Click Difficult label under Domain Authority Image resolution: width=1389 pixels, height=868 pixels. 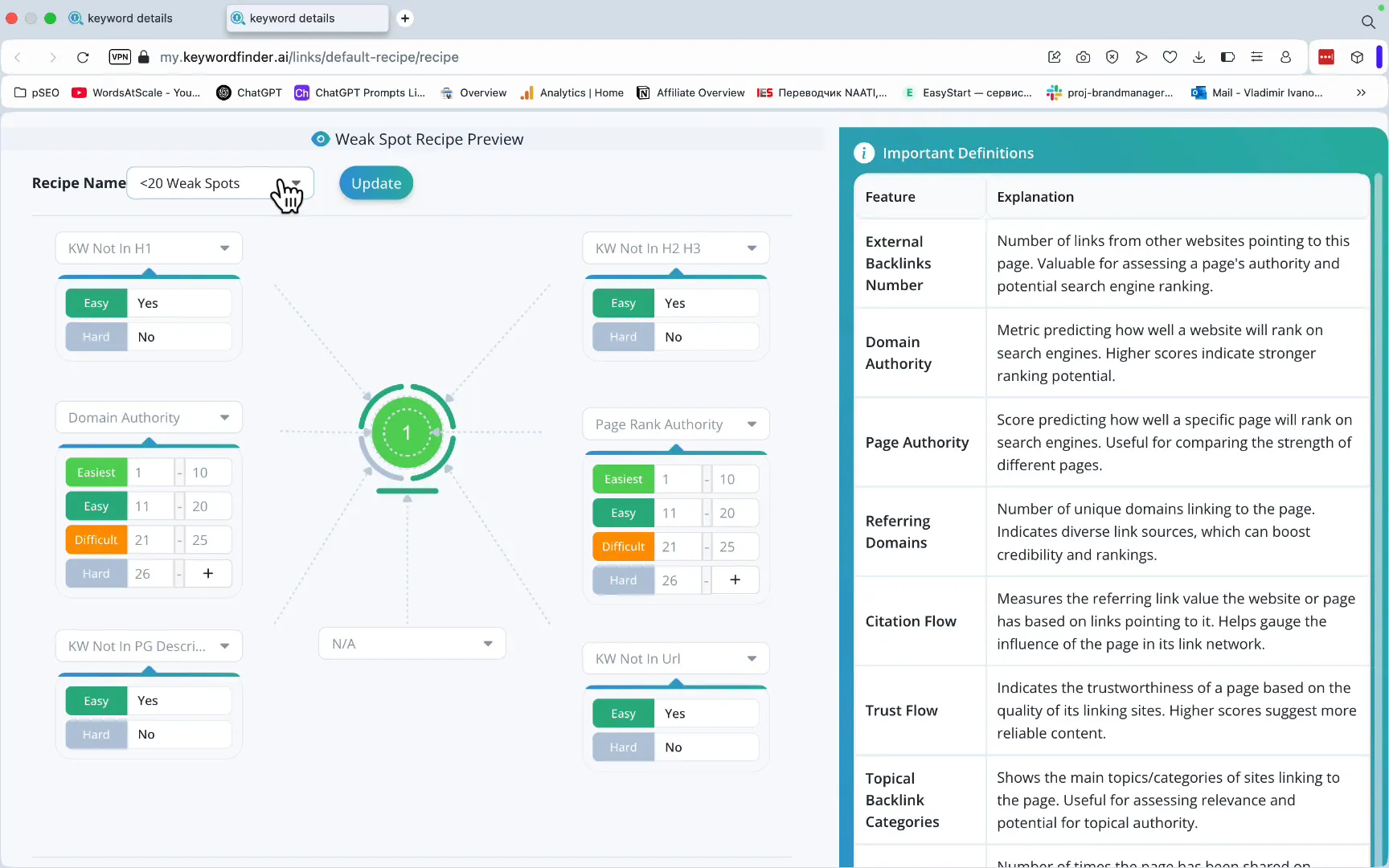pos(96,540)
